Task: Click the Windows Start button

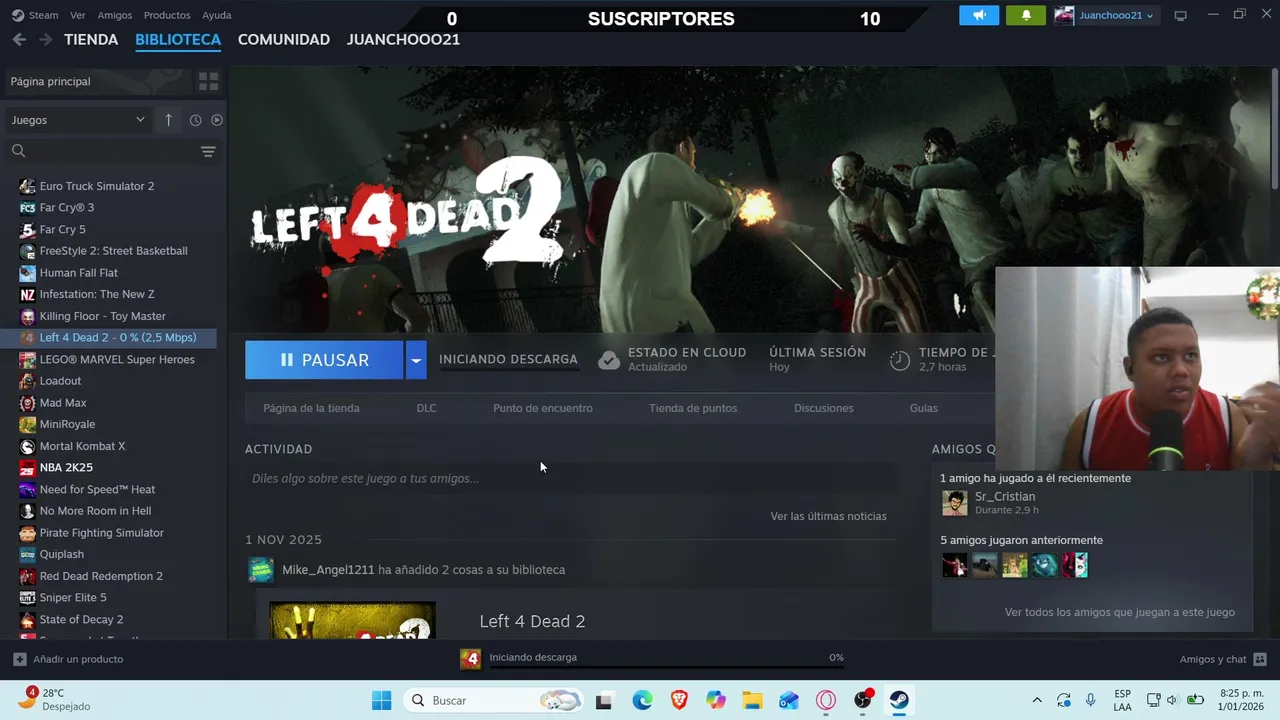Action: pyautogui.click(x=381, y=700)
